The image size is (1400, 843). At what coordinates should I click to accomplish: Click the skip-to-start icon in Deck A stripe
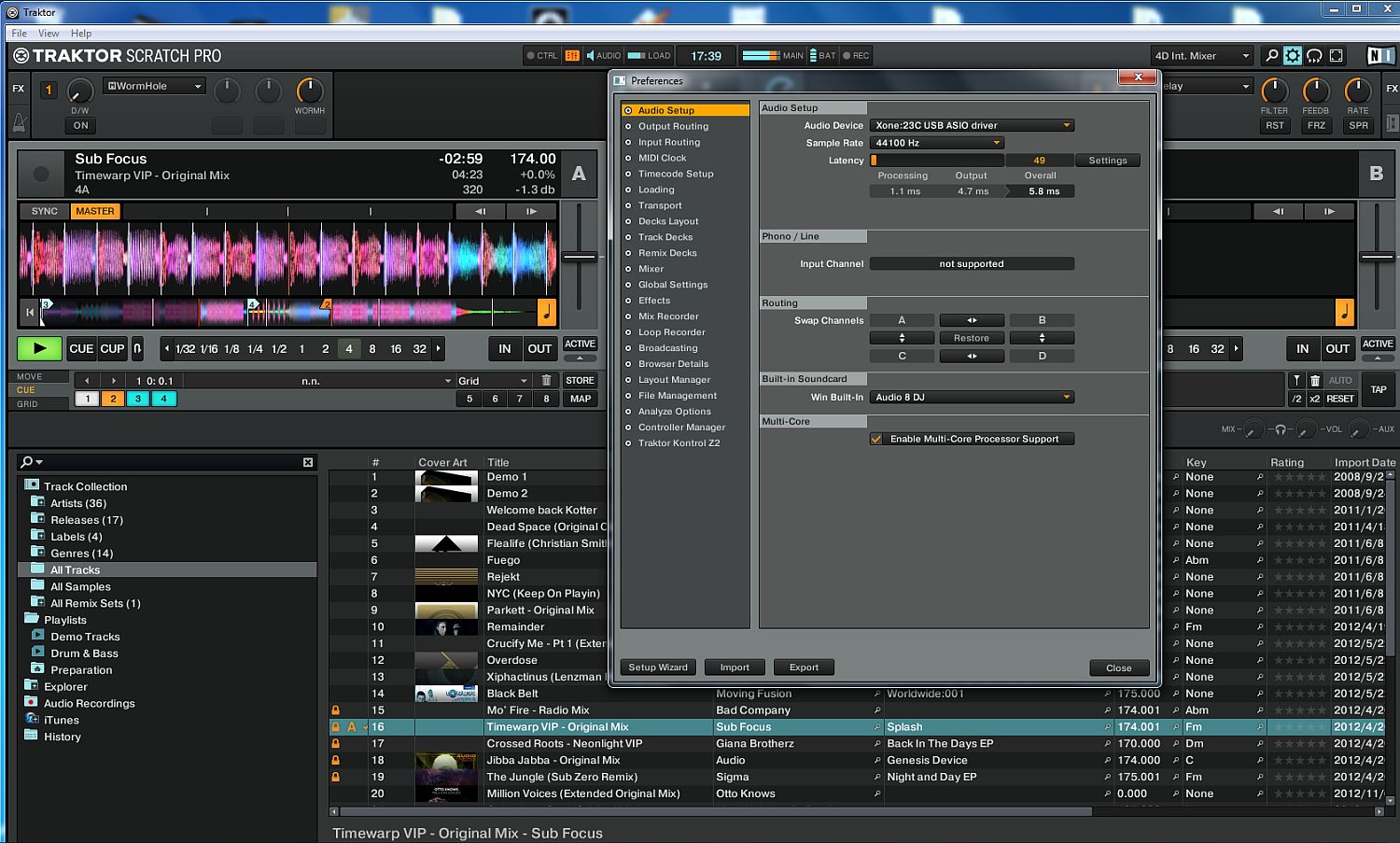[x=30, y=312]
